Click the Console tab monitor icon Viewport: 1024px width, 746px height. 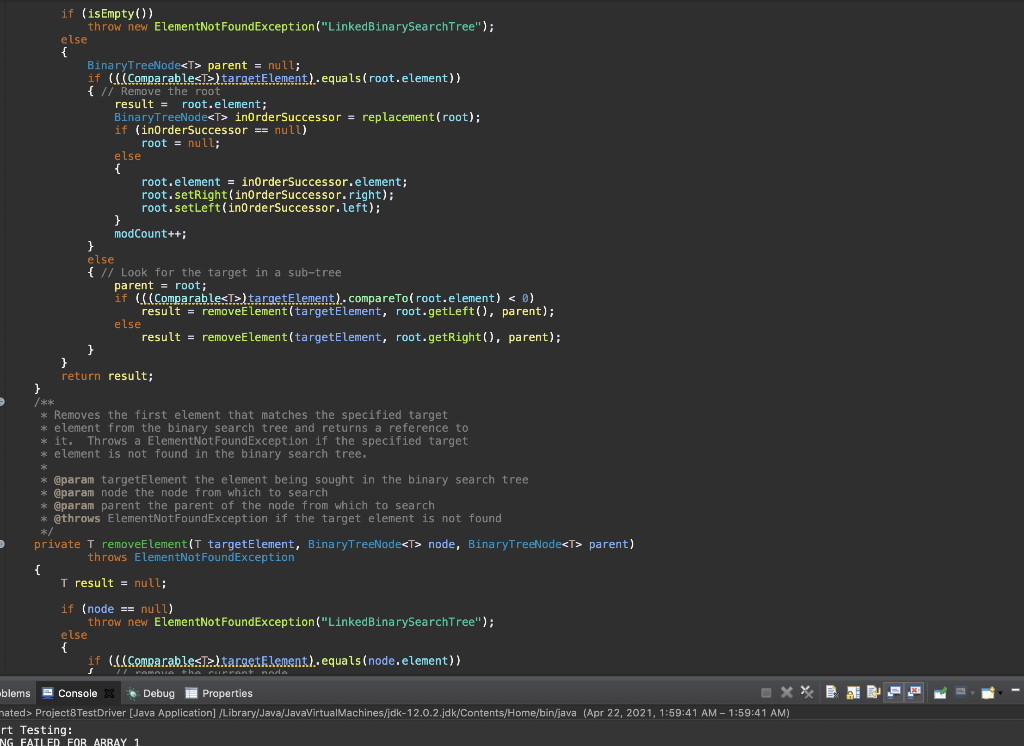click(x=48, y=693)
